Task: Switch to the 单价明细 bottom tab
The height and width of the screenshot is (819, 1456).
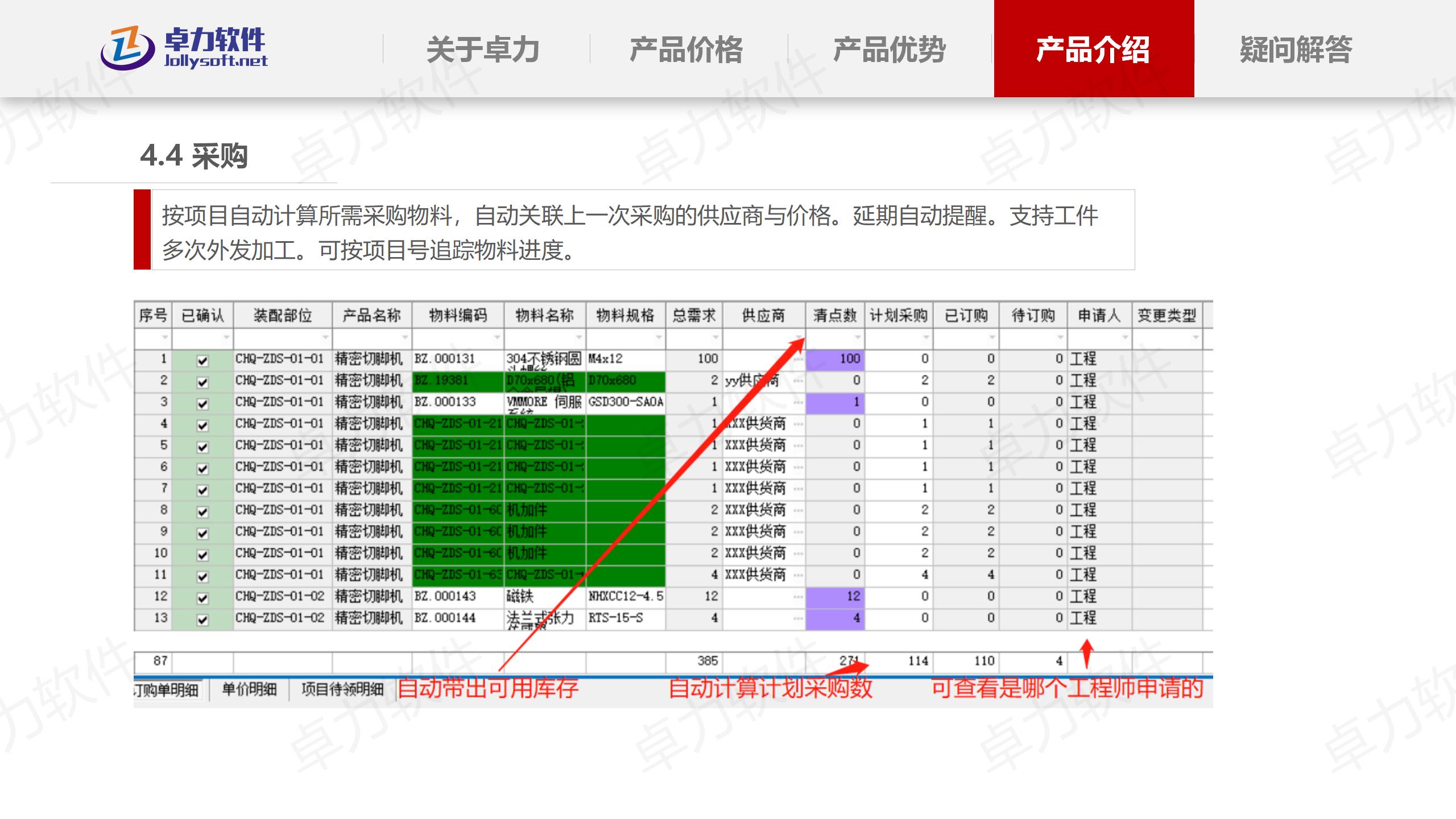Action: tap(249, 689)
